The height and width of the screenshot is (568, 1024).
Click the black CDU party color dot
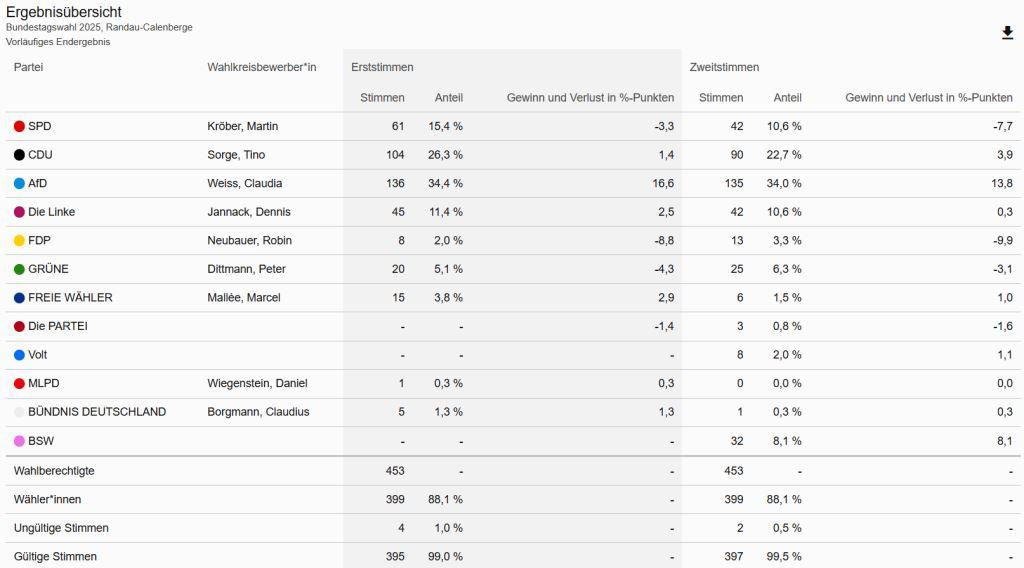(x=19, y=155)
